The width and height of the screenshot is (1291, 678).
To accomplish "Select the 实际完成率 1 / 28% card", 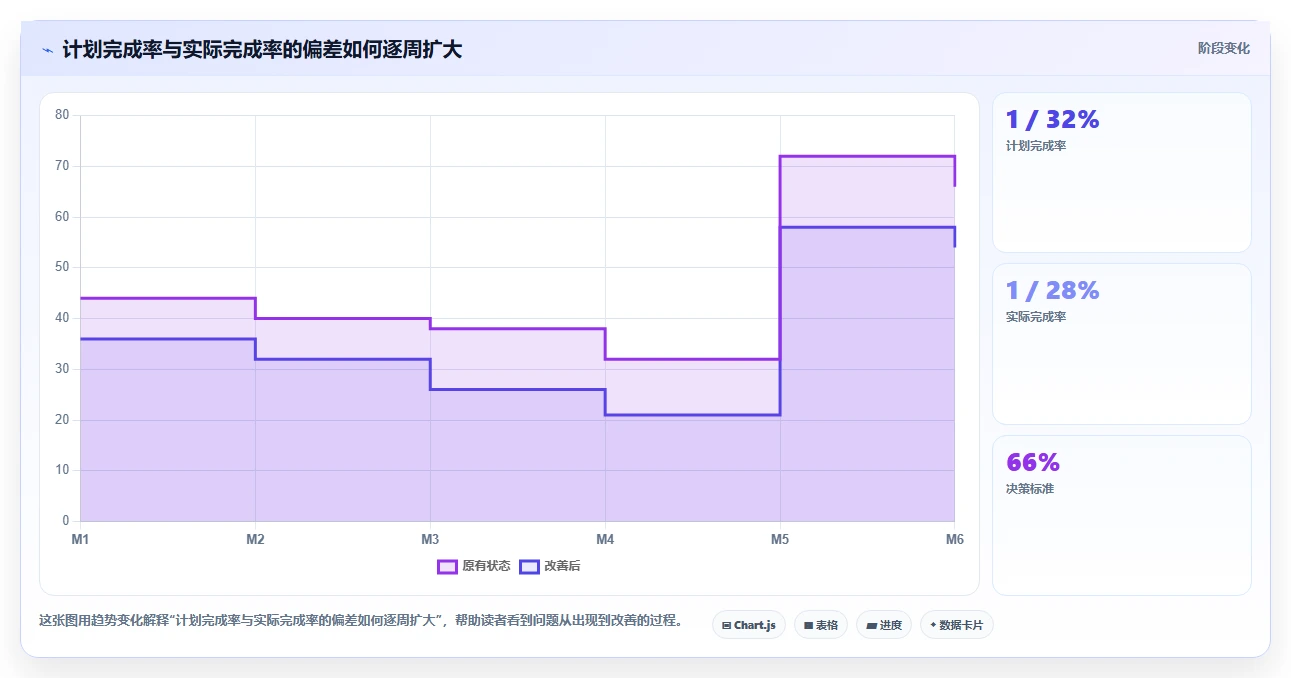I will coord(1121,344).
